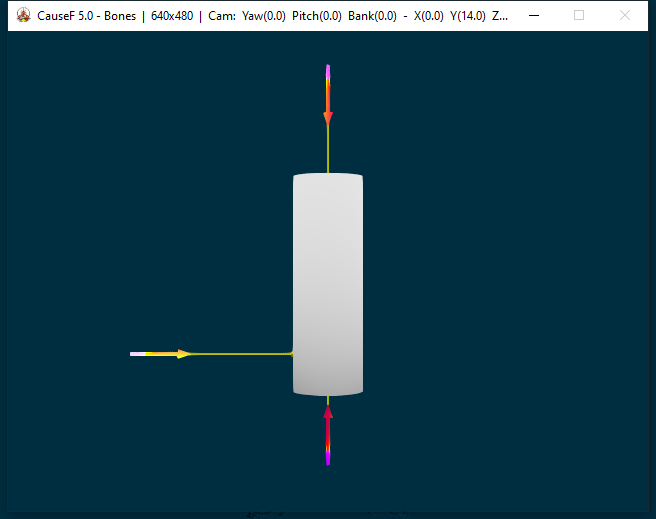Click the red upward arrowhead below the cylinder
656x519 pixels.
pyautogui.click(x=328, y=411)
